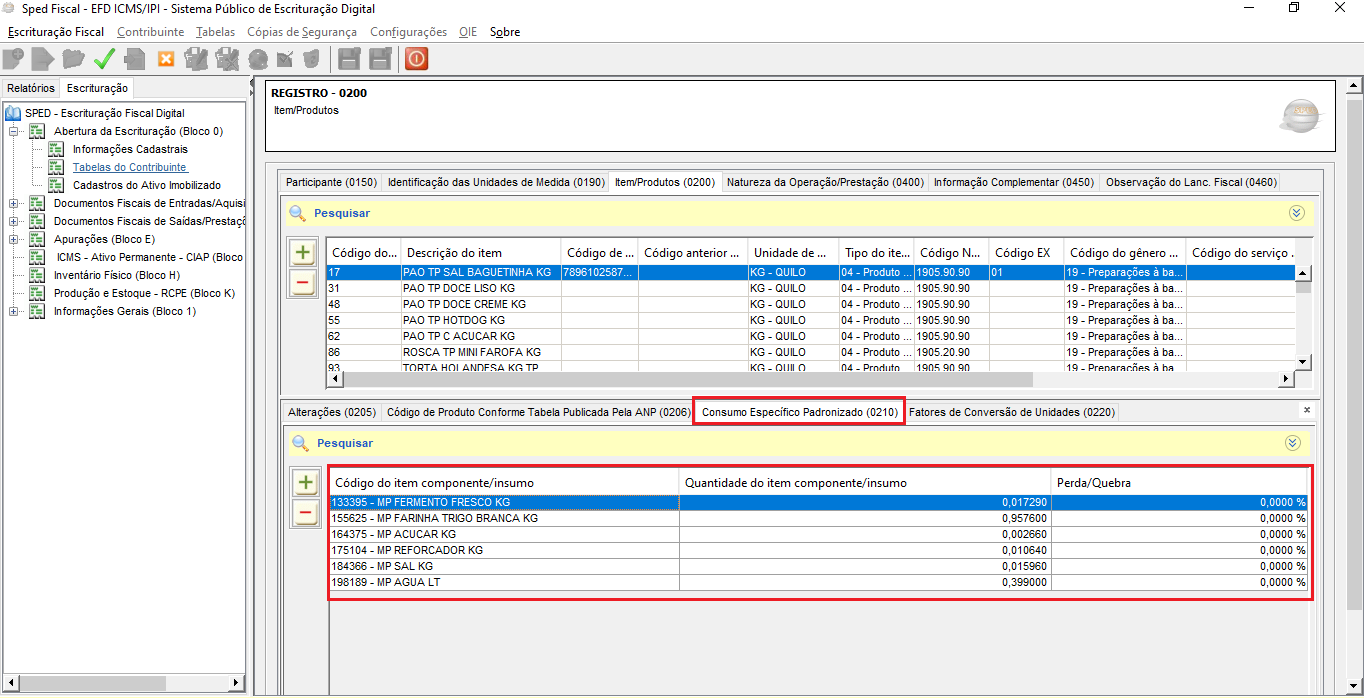Viewport: 1364px width, 698px height.
Task: Switch to the Relatórios tab
Action: pyautogui.click(x=31, y=88)
